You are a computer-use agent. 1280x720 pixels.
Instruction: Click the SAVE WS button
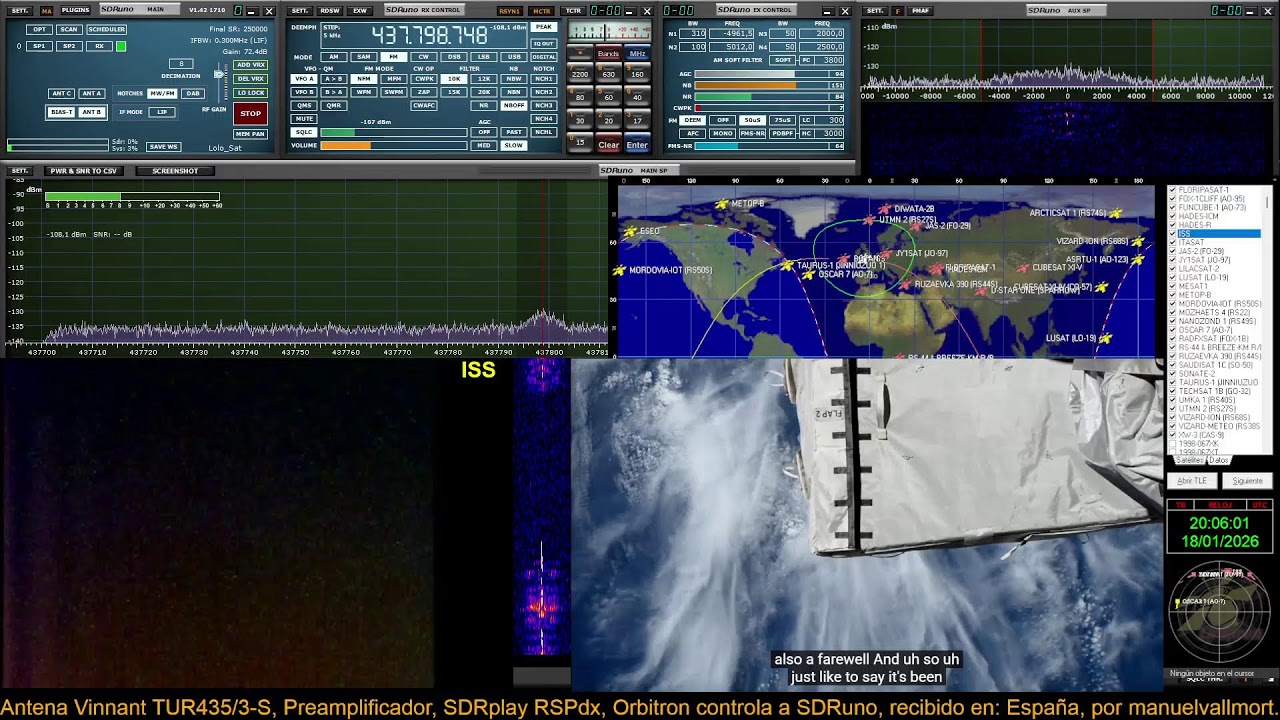click(x=163, y=147)
